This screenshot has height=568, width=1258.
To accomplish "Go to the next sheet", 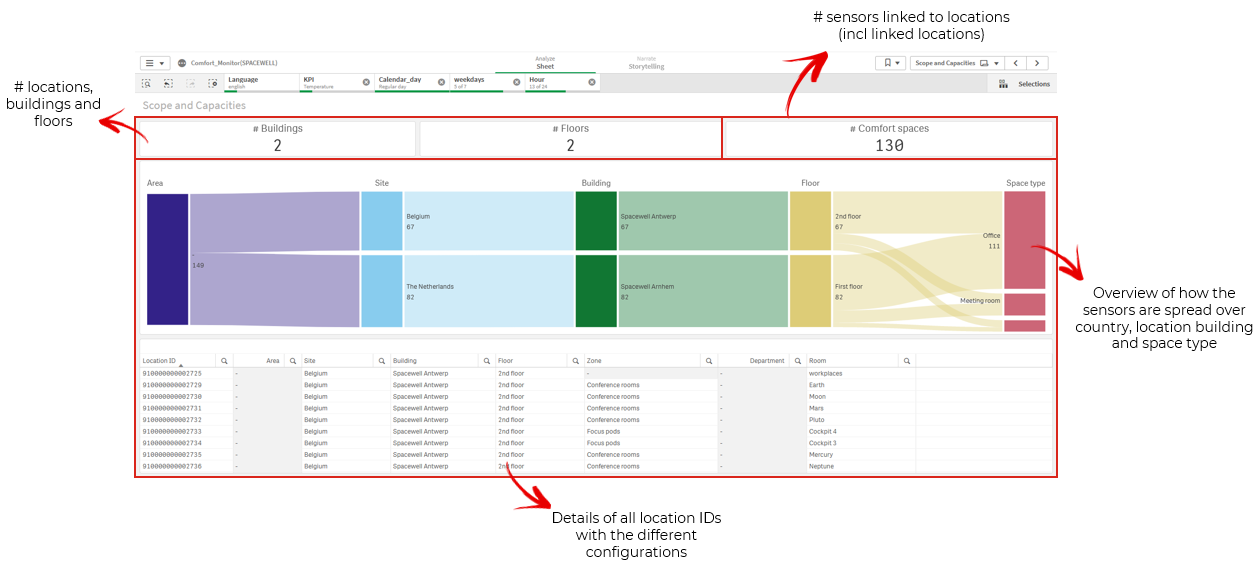I will pos(1038,63).
